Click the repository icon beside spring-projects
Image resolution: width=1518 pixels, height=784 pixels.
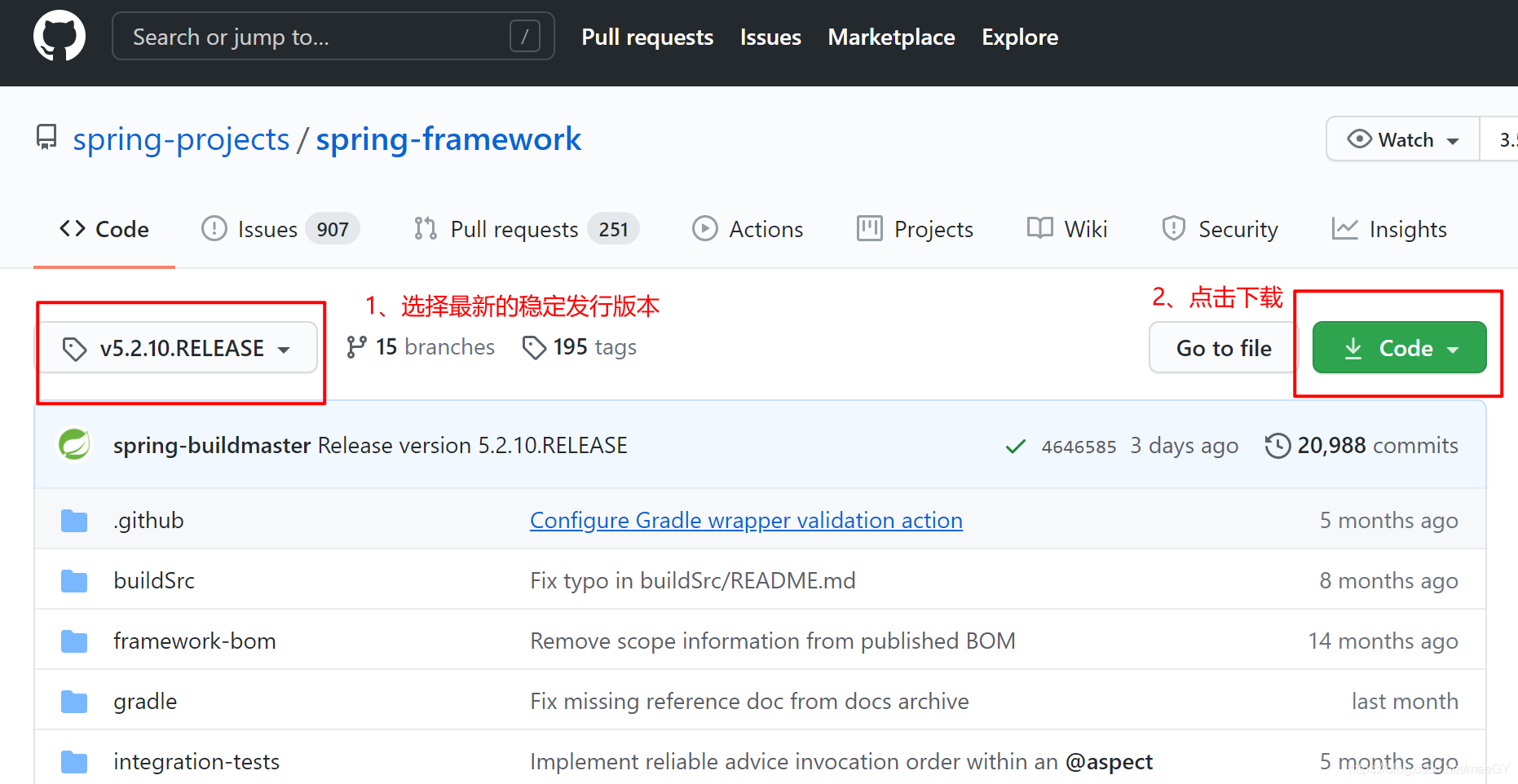coord(46,137)
